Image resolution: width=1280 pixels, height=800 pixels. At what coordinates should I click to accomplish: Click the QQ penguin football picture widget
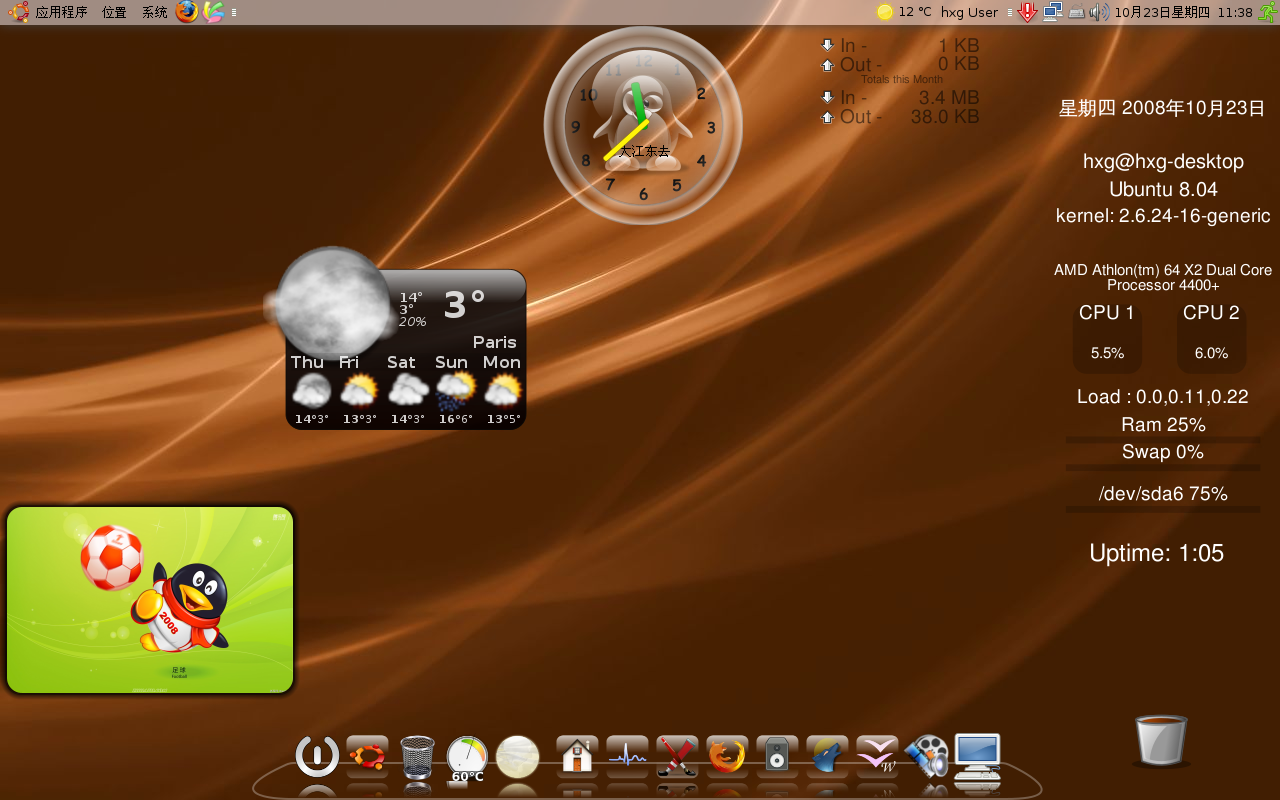[150, 600]
